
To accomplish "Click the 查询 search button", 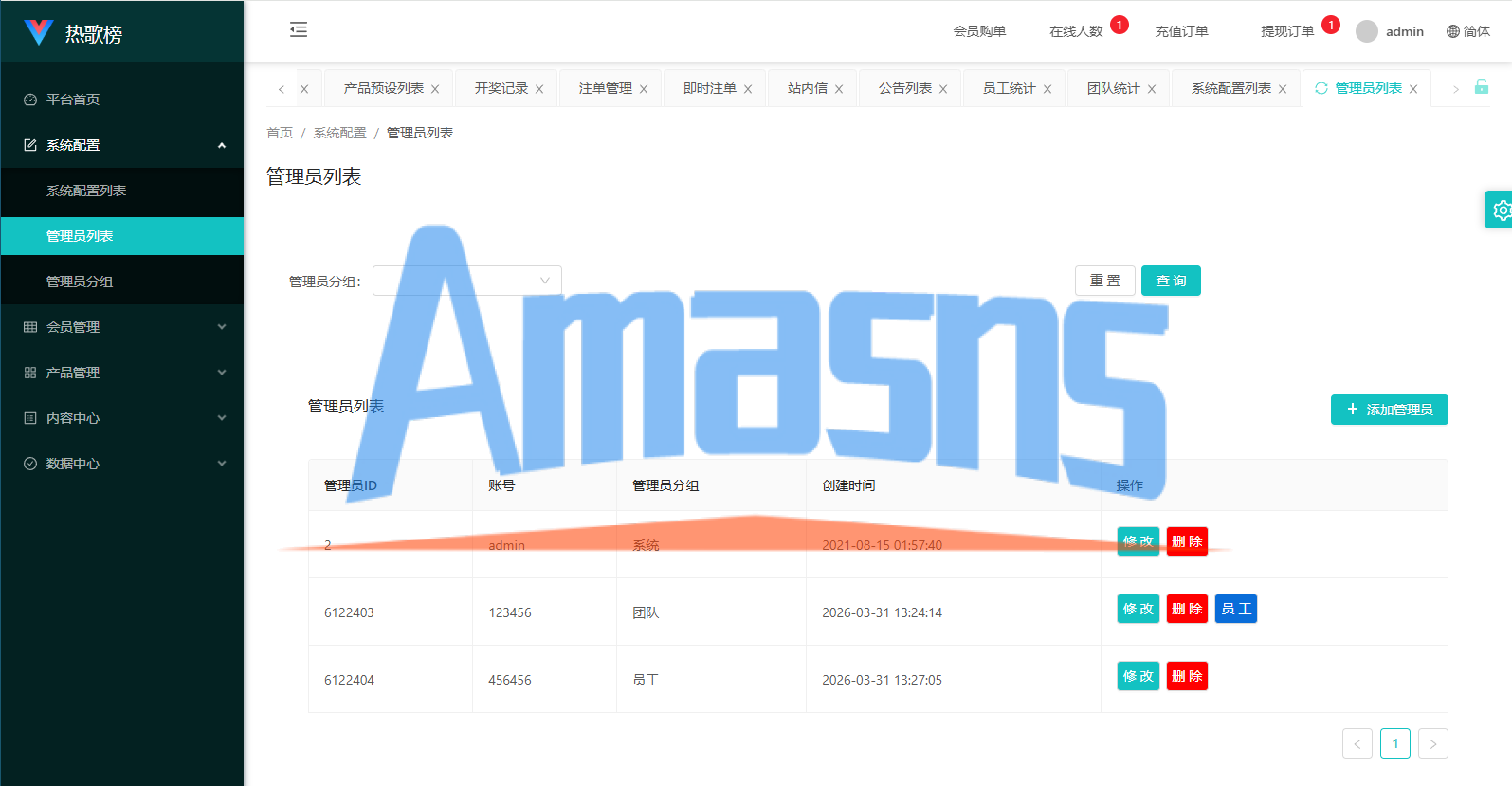I will pos(1171,281).
